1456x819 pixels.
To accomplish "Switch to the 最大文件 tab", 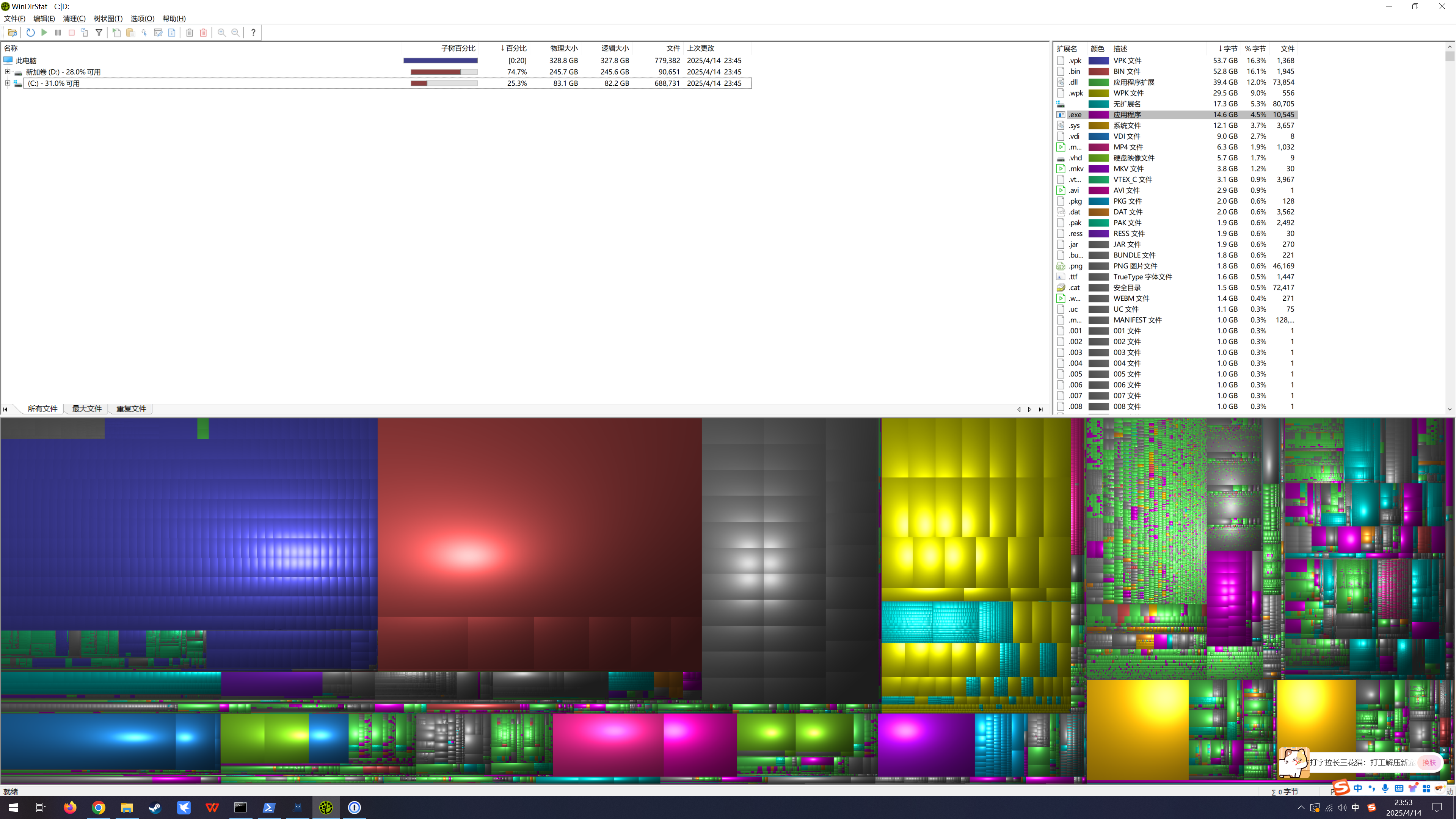I will [86, 409].
